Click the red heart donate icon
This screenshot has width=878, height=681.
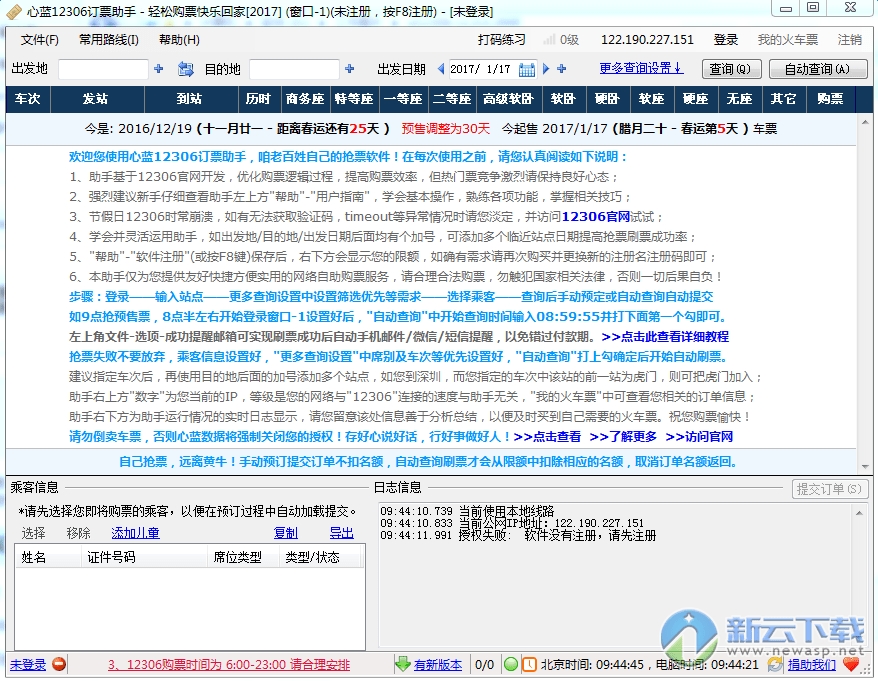[x=851, y=664]
